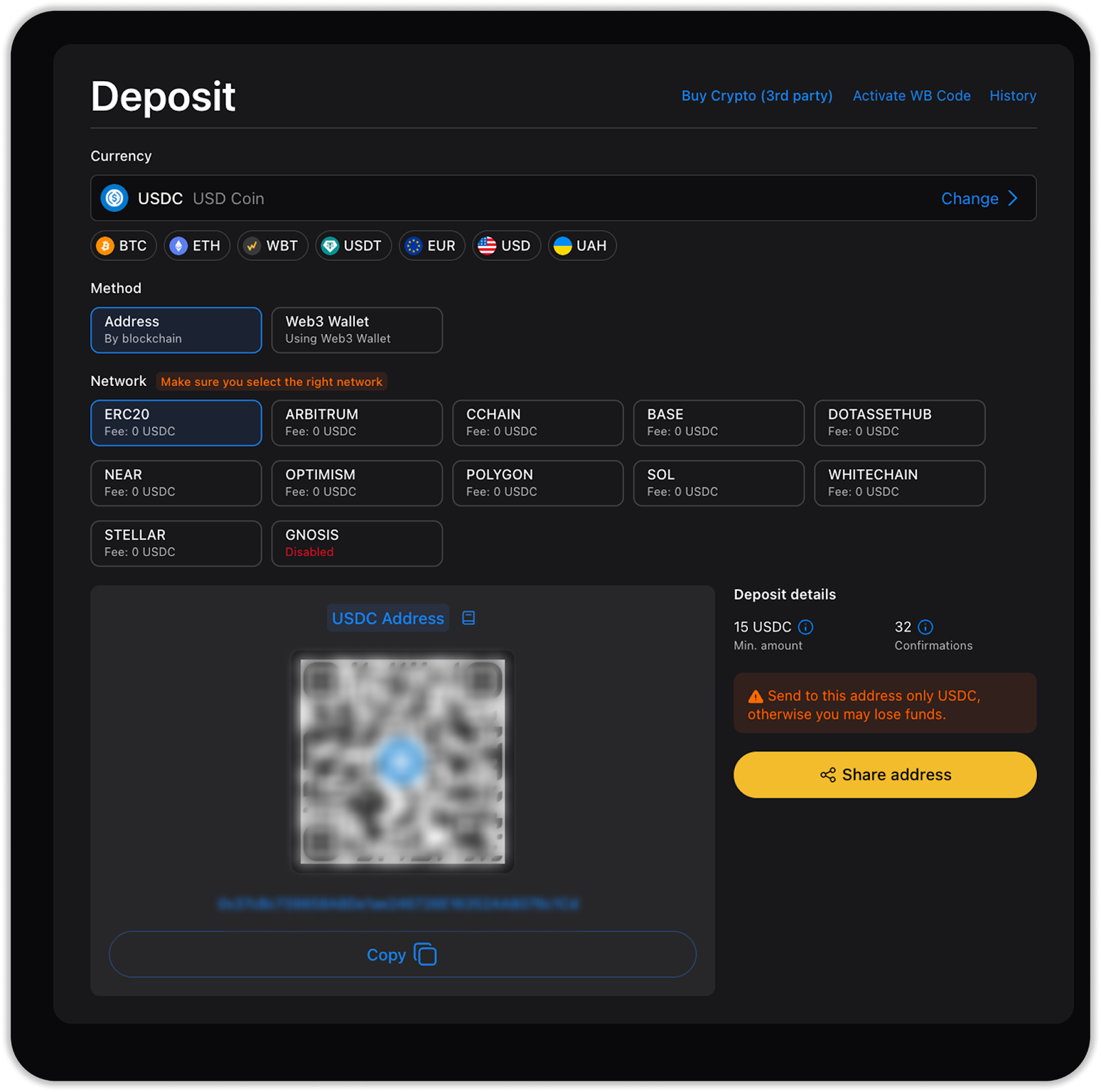Switch network to ARBITRUM

pyautogui.click(x=356, y=422)
